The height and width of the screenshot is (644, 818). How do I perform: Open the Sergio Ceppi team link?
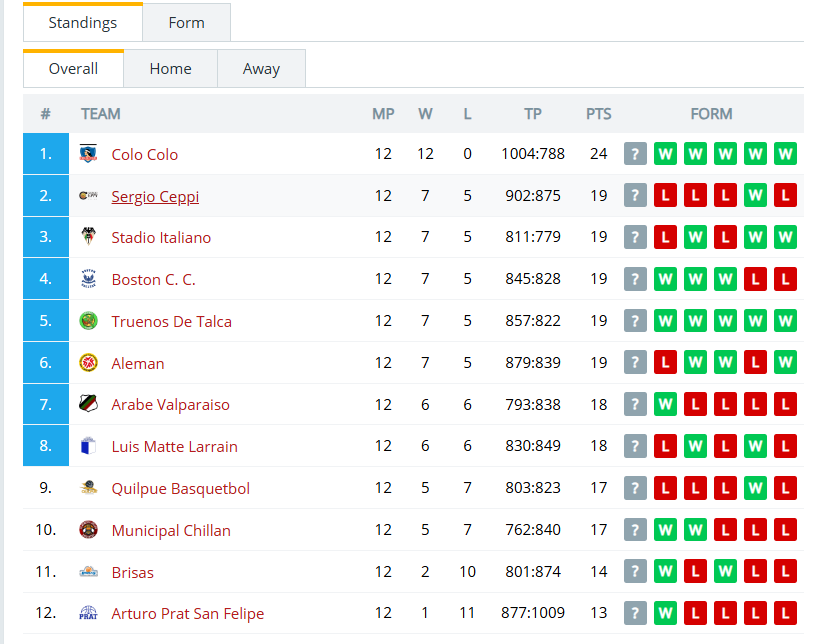click(x=155, y=196)
